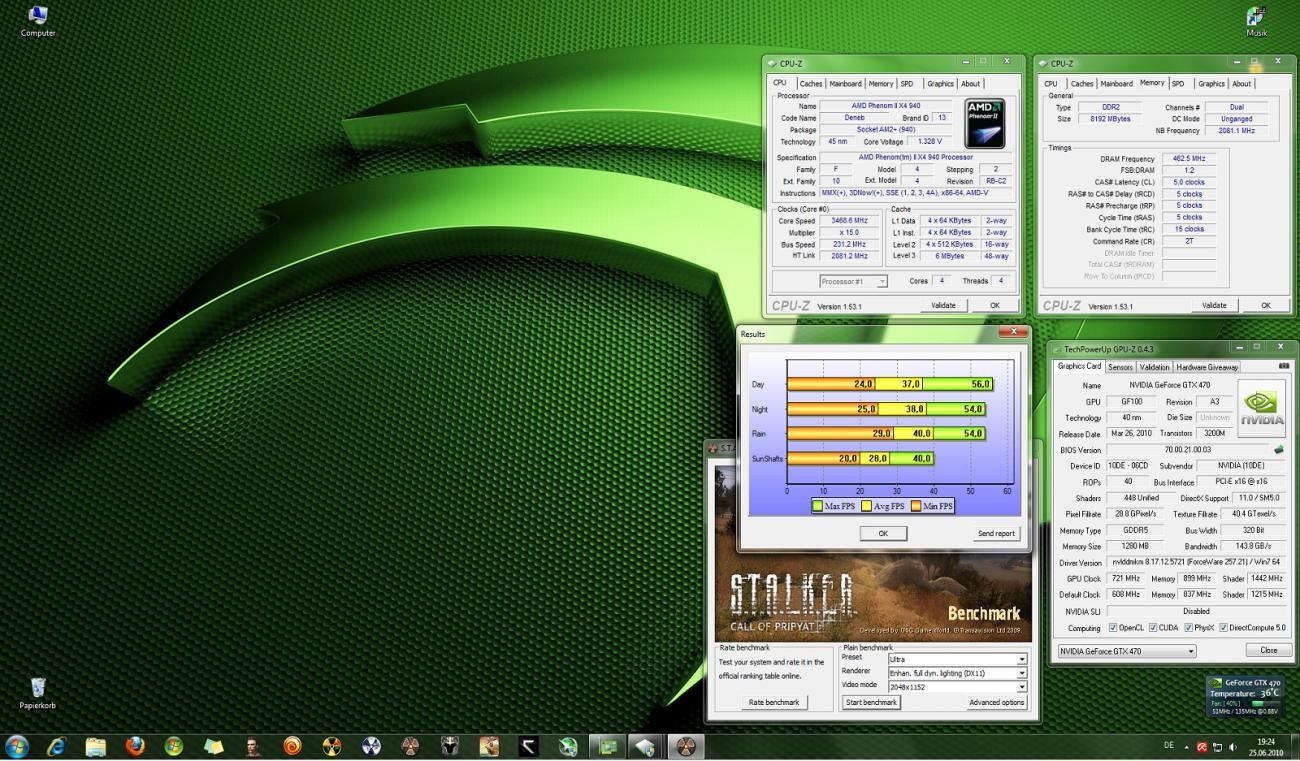Launch Firefox from the taskbar

click(x=135, y=746)
